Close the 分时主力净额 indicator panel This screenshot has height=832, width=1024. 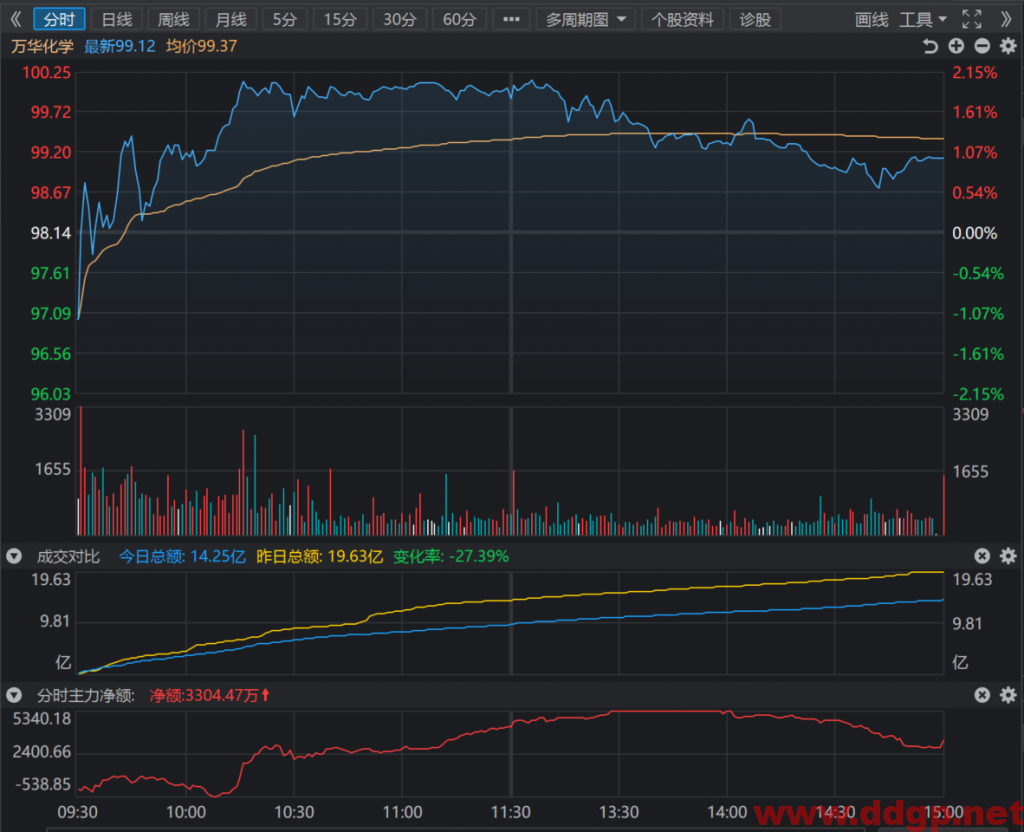[982, 695]
